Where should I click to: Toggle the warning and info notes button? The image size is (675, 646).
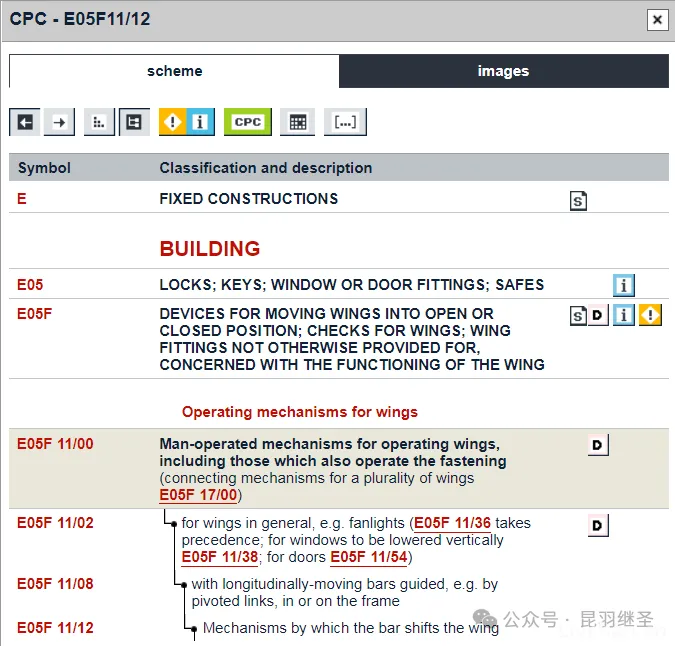tap(187, 122)
